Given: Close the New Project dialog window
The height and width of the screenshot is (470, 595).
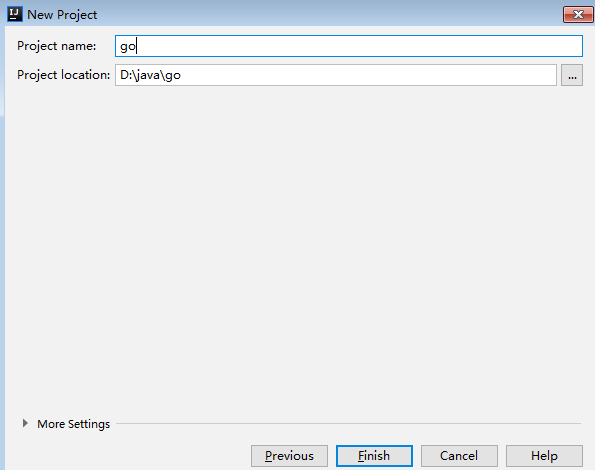Looking at the screenshot, I should tap(578, 15).
